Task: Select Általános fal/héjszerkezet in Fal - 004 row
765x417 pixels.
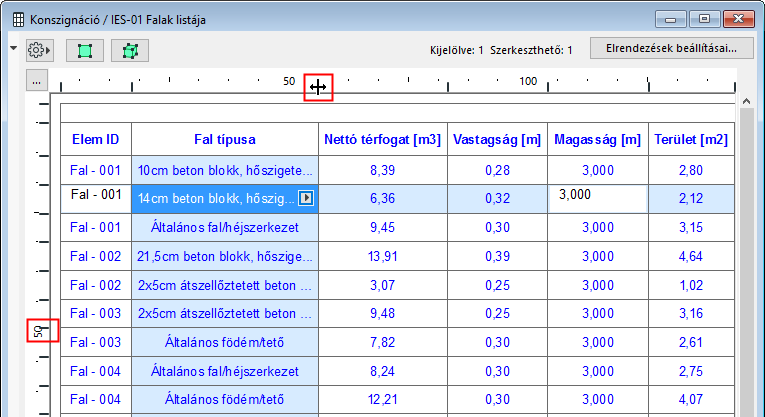Action: [225, 371]
